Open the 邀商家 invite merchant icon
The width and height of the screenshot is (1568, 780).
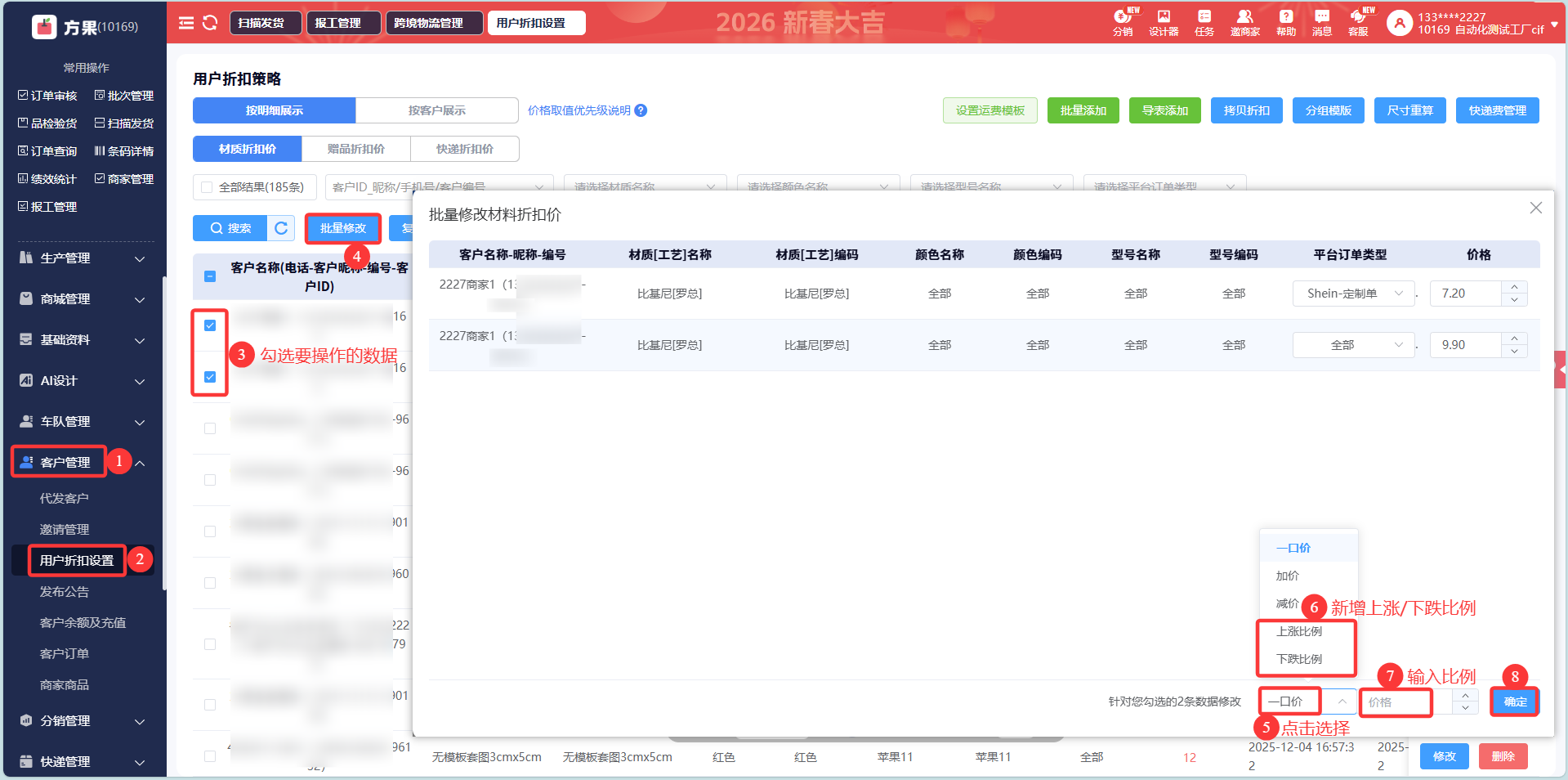1244,23
